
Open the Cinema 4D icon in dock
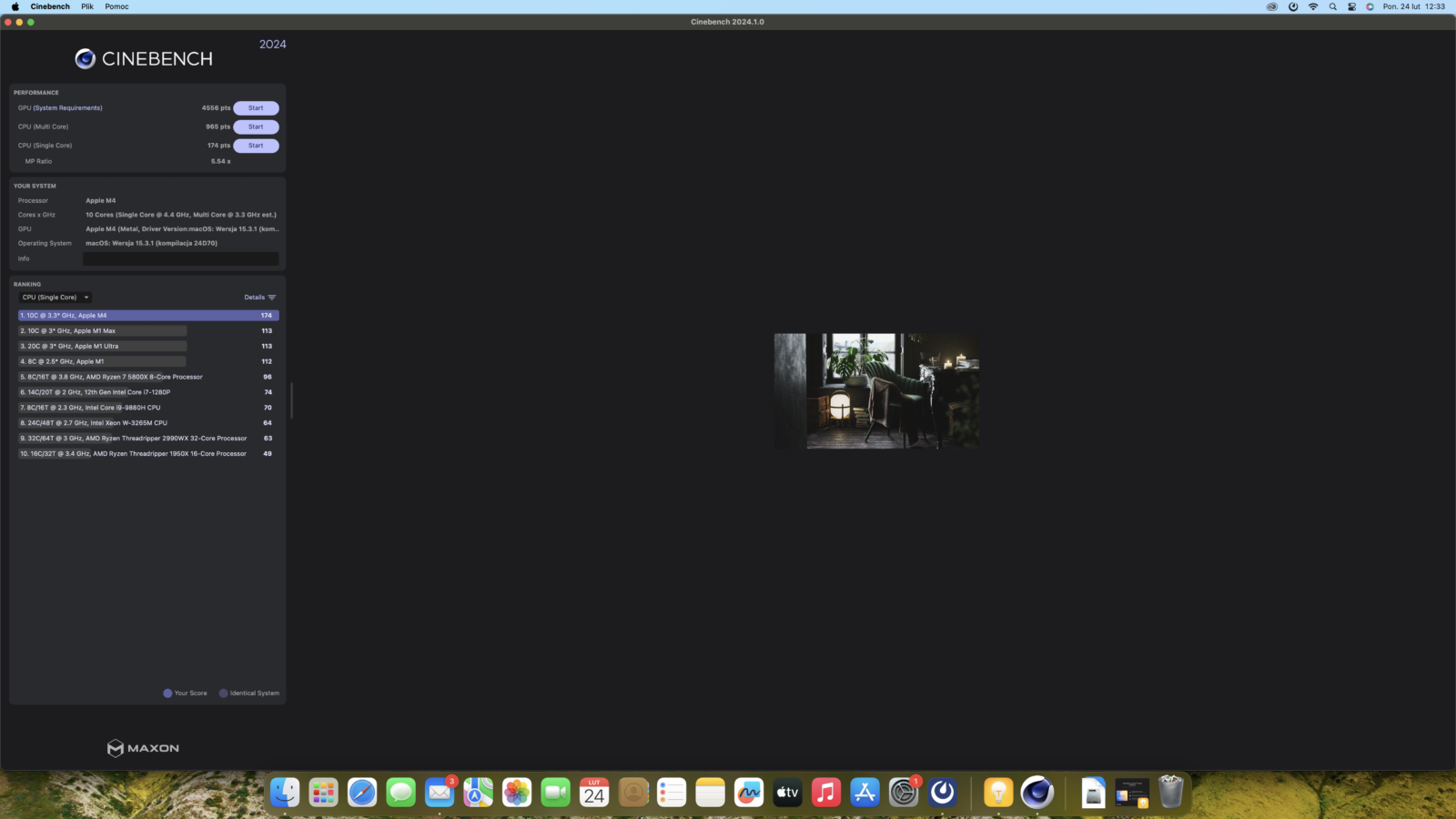(1036, 793)
